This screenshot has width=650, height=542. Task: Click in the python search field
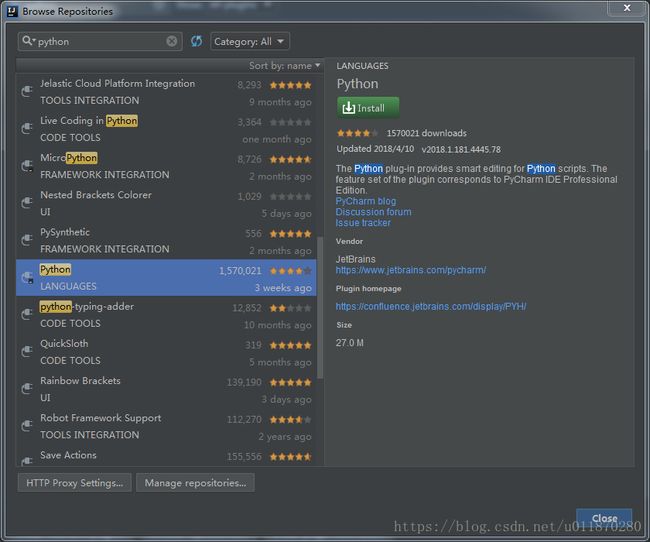pyautogui.click(x=99, y=41)
